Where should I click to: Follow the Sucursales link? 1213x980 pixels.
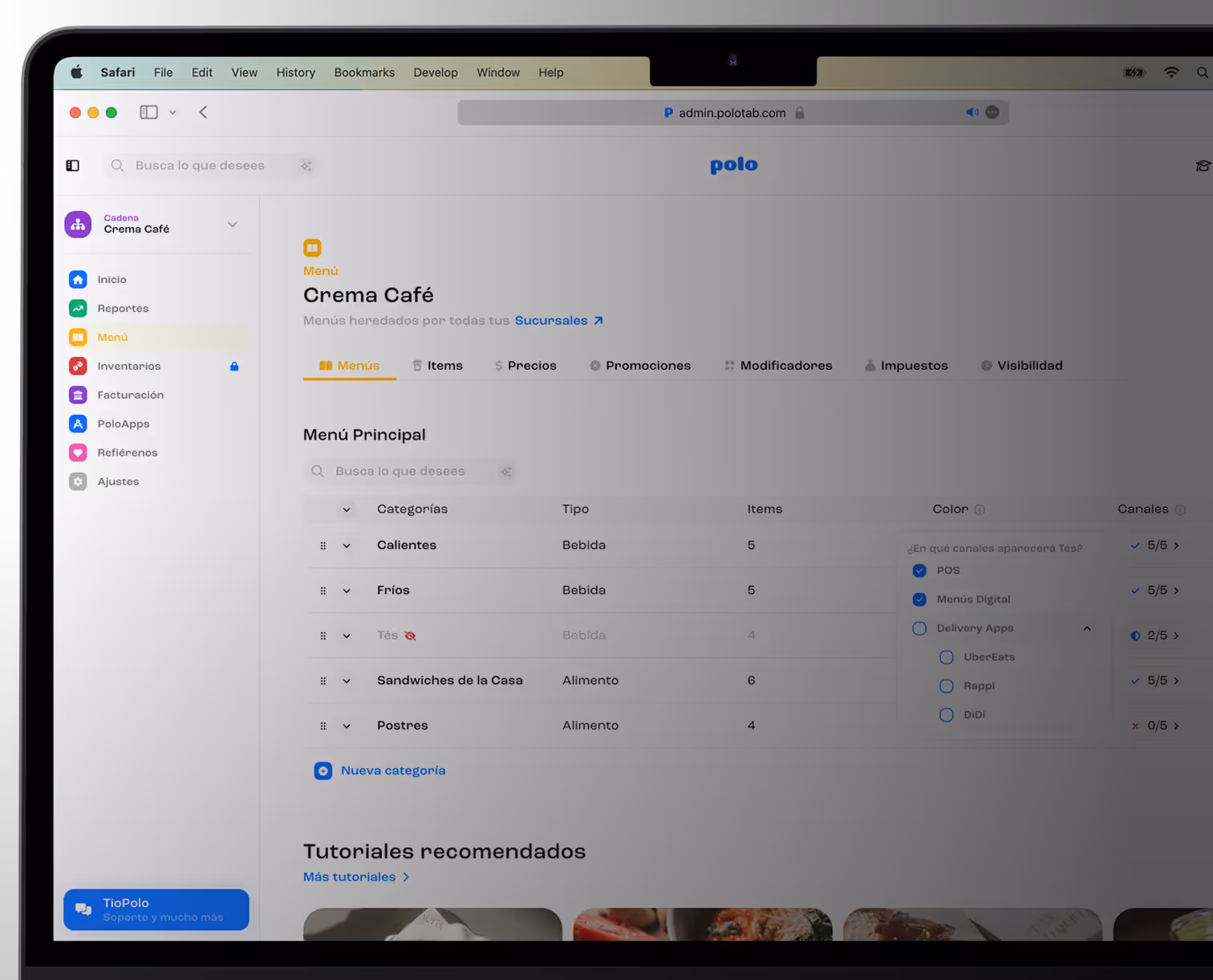tap(558, 321)
